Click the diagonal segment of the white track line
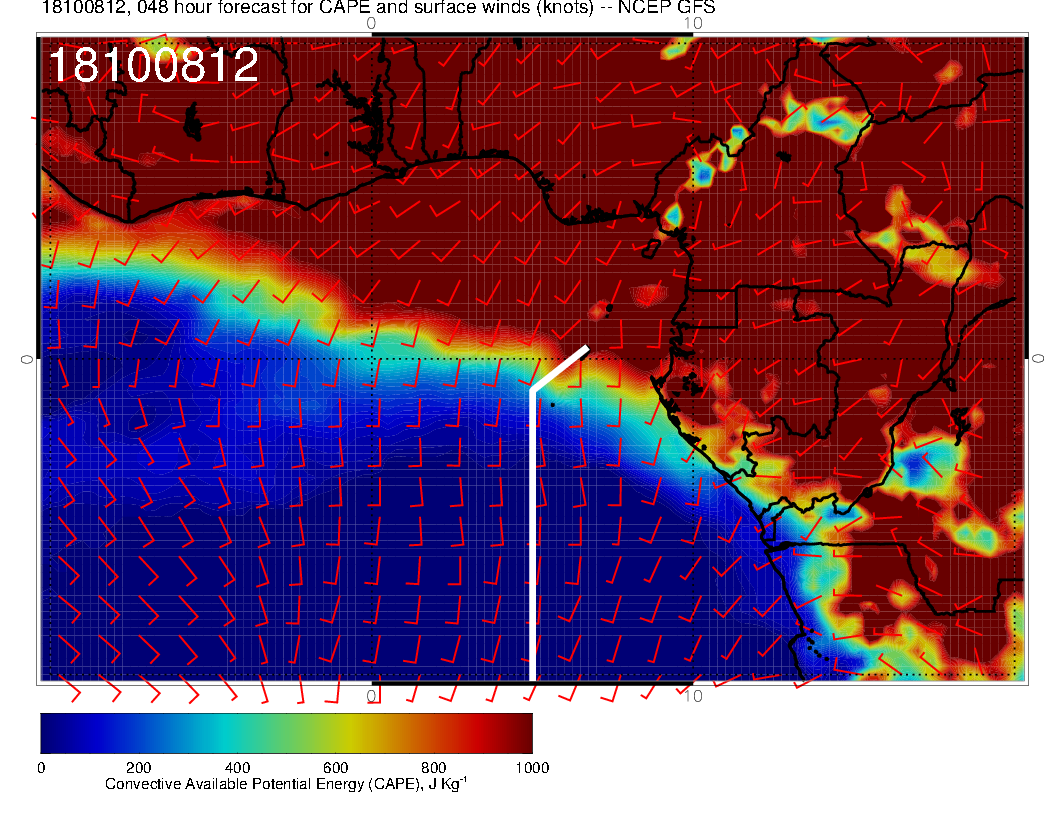This screenshot has height=816, width=1056. (560, 368)
